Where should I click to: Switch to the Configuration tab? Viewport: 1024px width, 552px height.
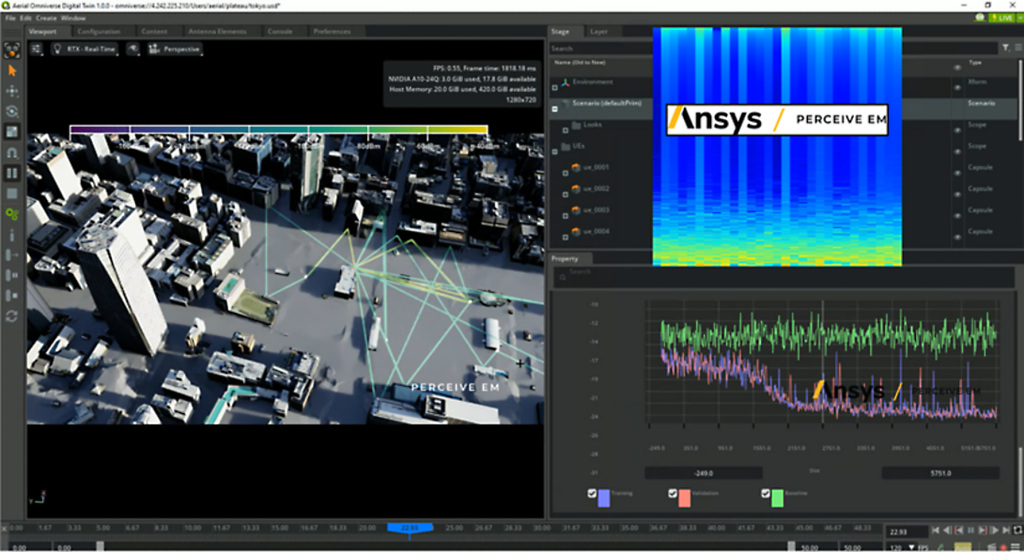click(x=99, y=31)
